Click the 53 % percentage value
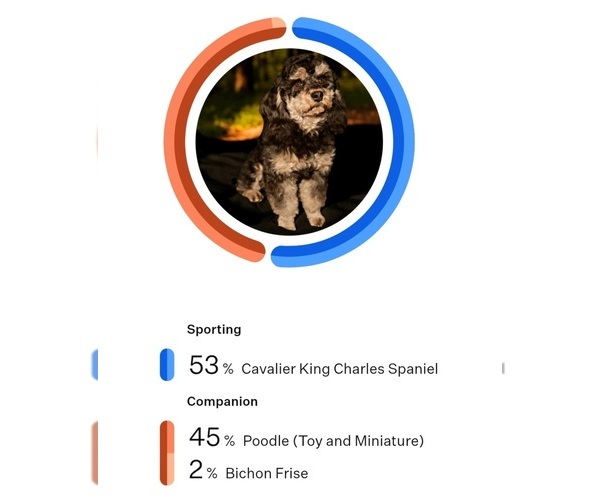The width and height of the screenshot is (600, 500). pyautogui.click(x=210, y=366)
